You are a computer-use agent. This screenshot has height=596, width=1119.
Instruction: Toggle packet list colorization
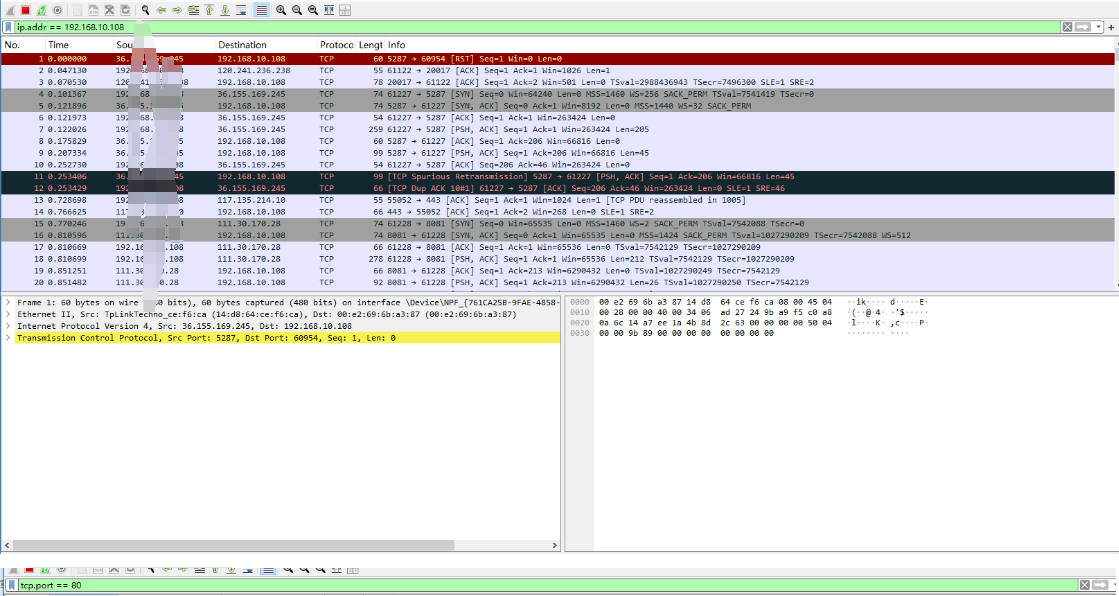[262, 10]
